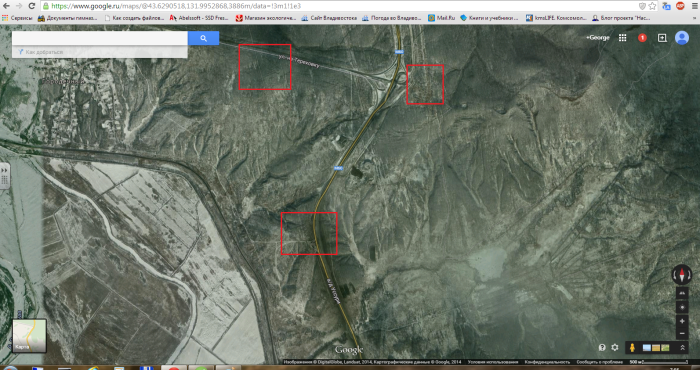The image size is (700, 370).
Task: Expand the imagery bar with double chevron
Action: tap(683, 347)
